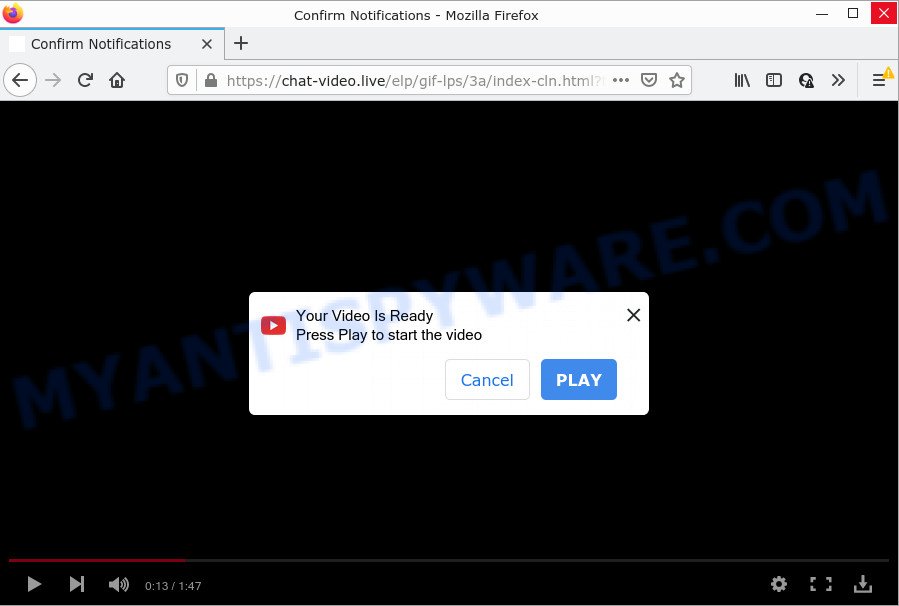Screen dimensions: 899x606
Task: Cancel the video ready dialog
Action: click(x=487, y=380)
